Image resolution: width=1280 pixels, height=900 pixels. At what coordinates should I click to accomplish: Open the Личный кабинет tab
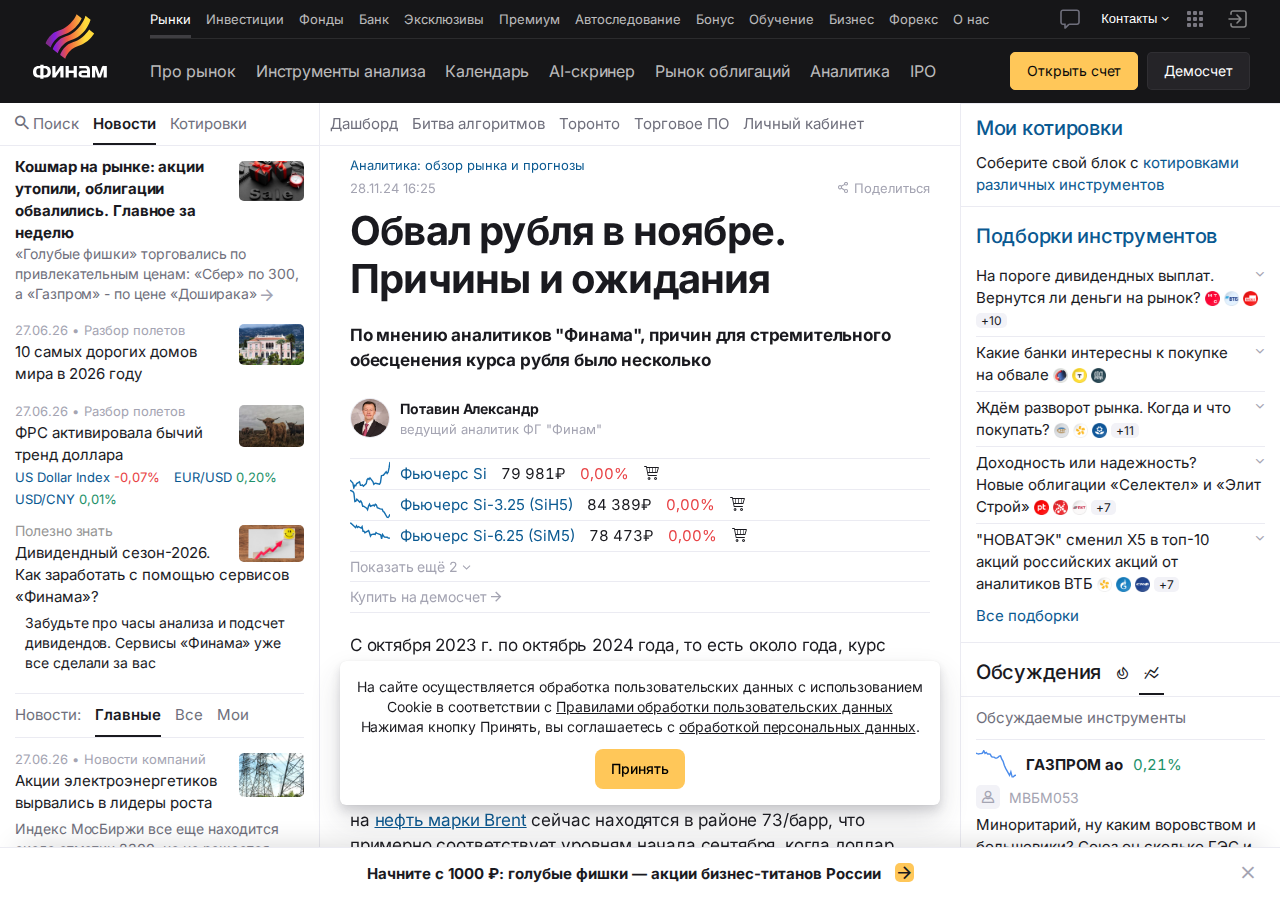(x=803, y=123)
